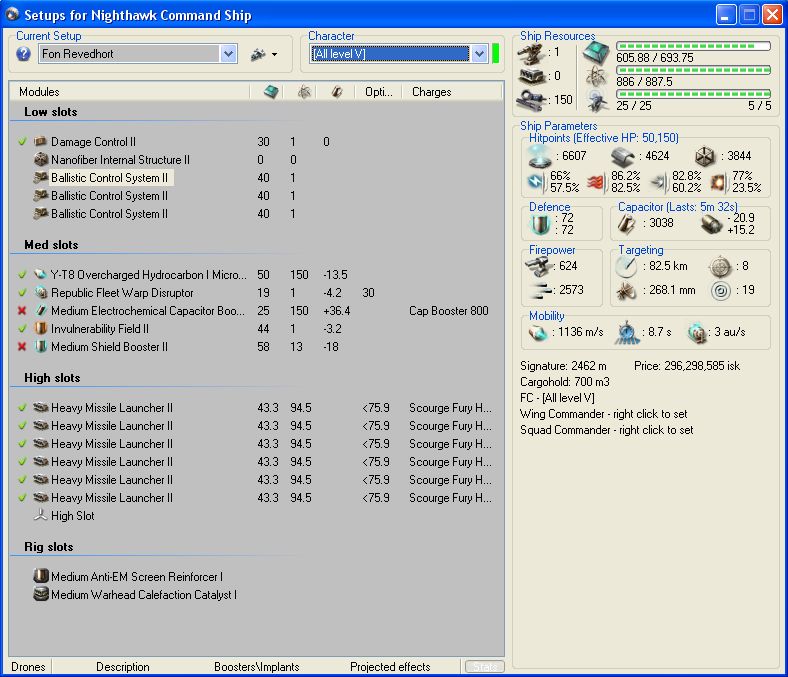The height and width of the screenshot is (677, 788).
Task: Click the kinetic resistance icon
Action: 659,182
